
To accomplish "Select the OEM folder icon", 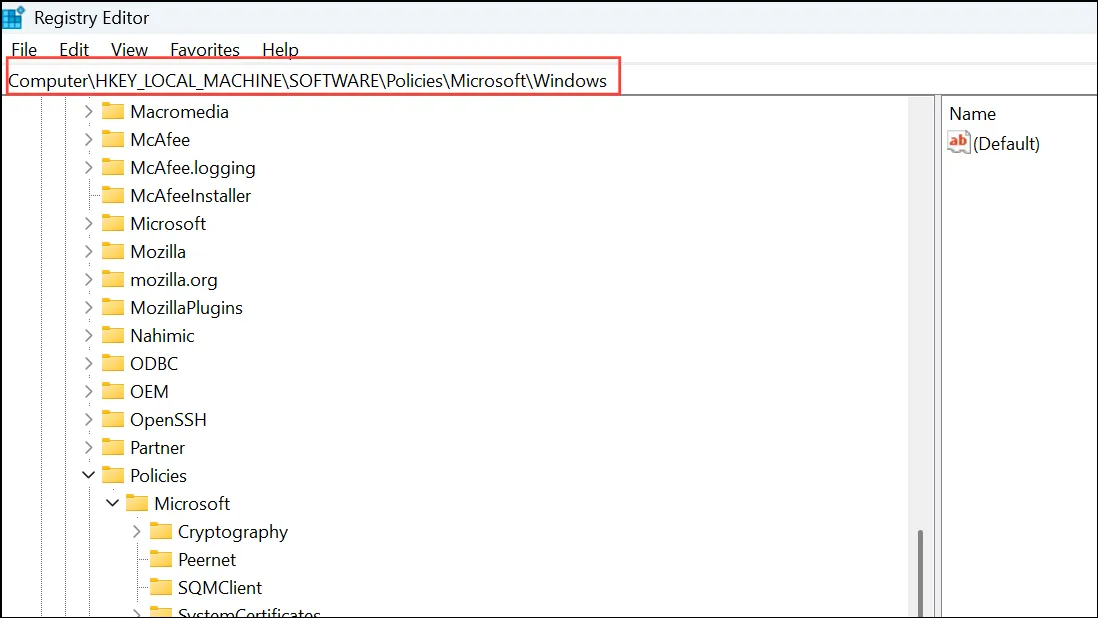I will (x=113, y=391).
